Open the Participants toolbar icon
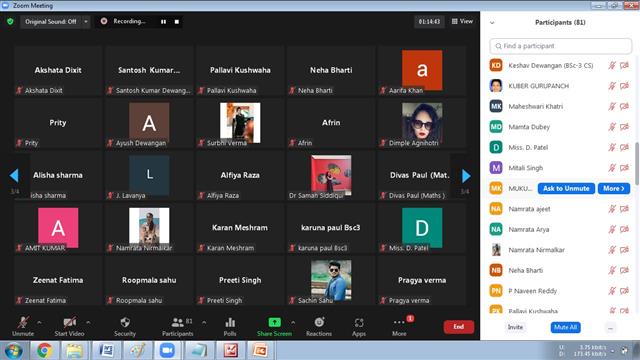Viewport: 640px width, 360px height. click(178, 322)
